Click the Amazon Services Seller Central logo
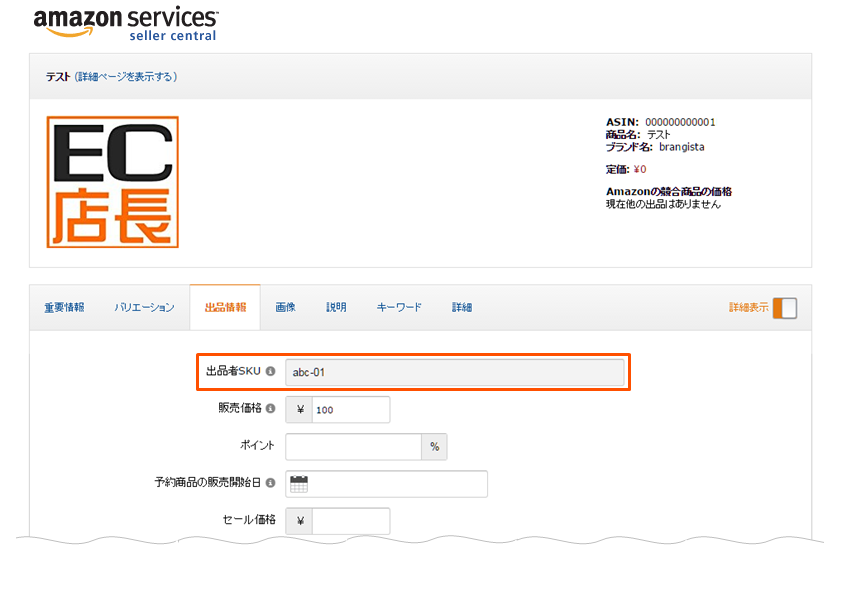The height and width of the screenshot is (597, 862). click(126, 24)
